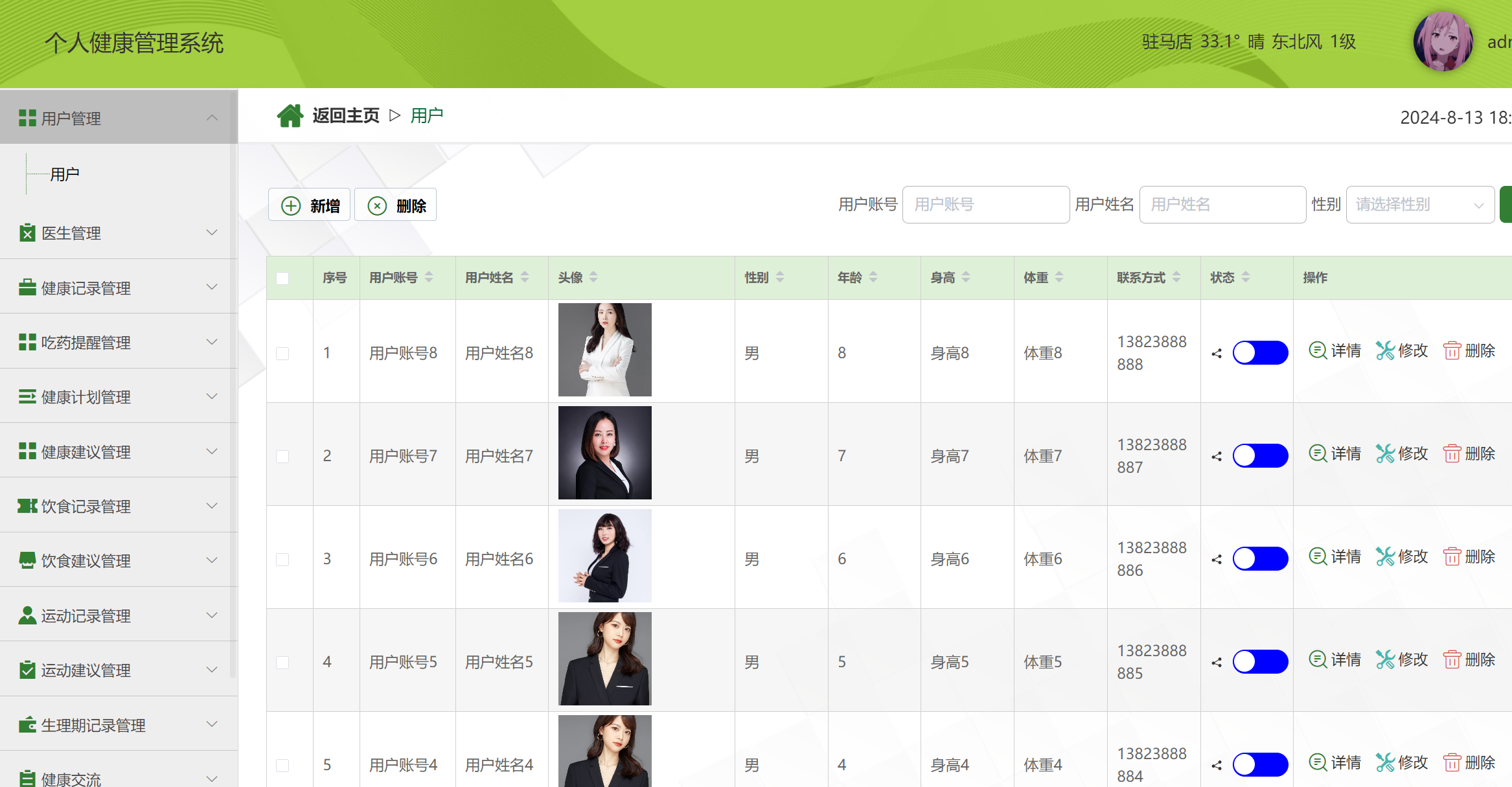Switch off the status slider for 用户账号5
Screen dimensions: 1512x787
tap(1259, 662)
